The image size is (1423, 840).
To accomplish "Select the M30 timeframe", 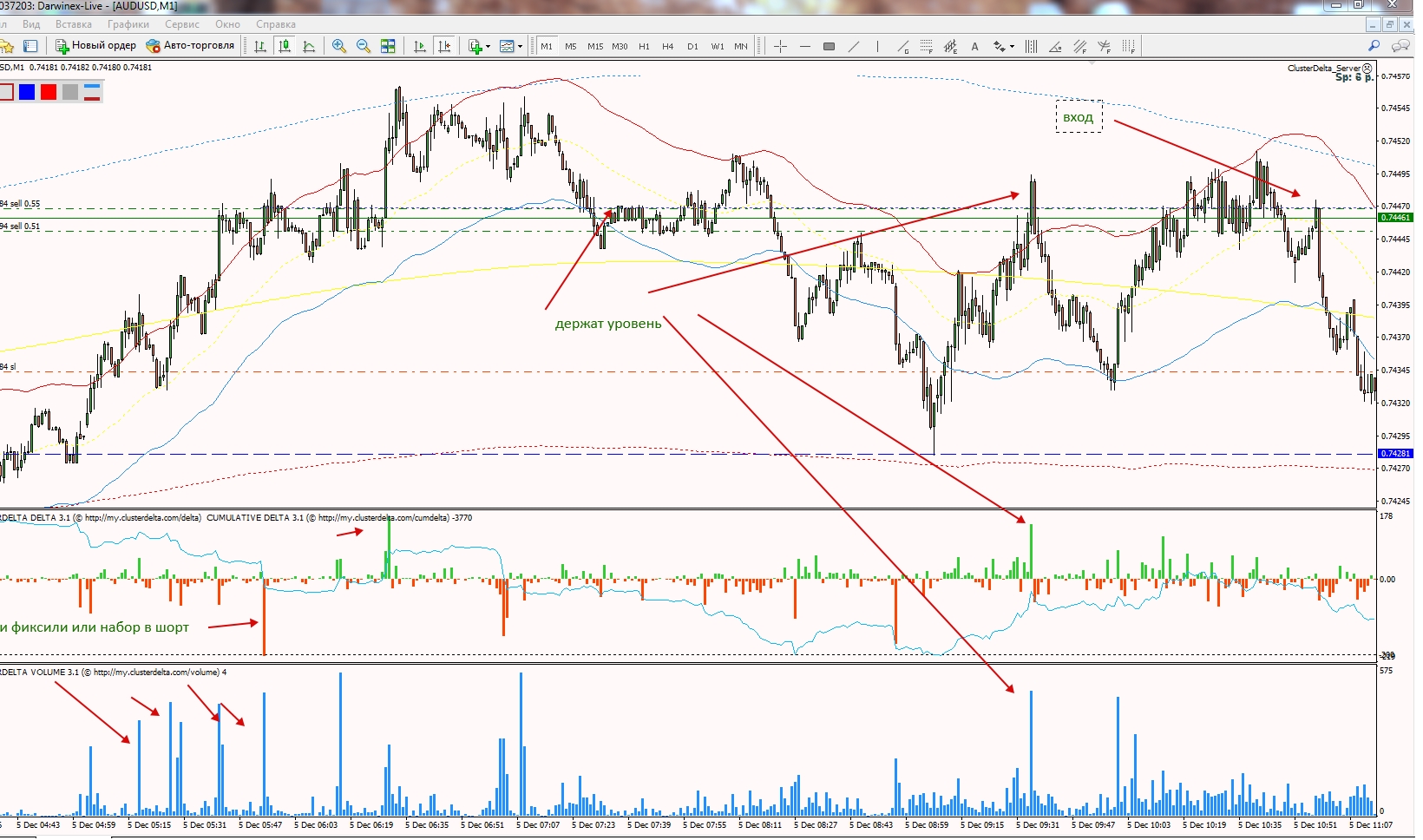I will click(x=620, y=46).
